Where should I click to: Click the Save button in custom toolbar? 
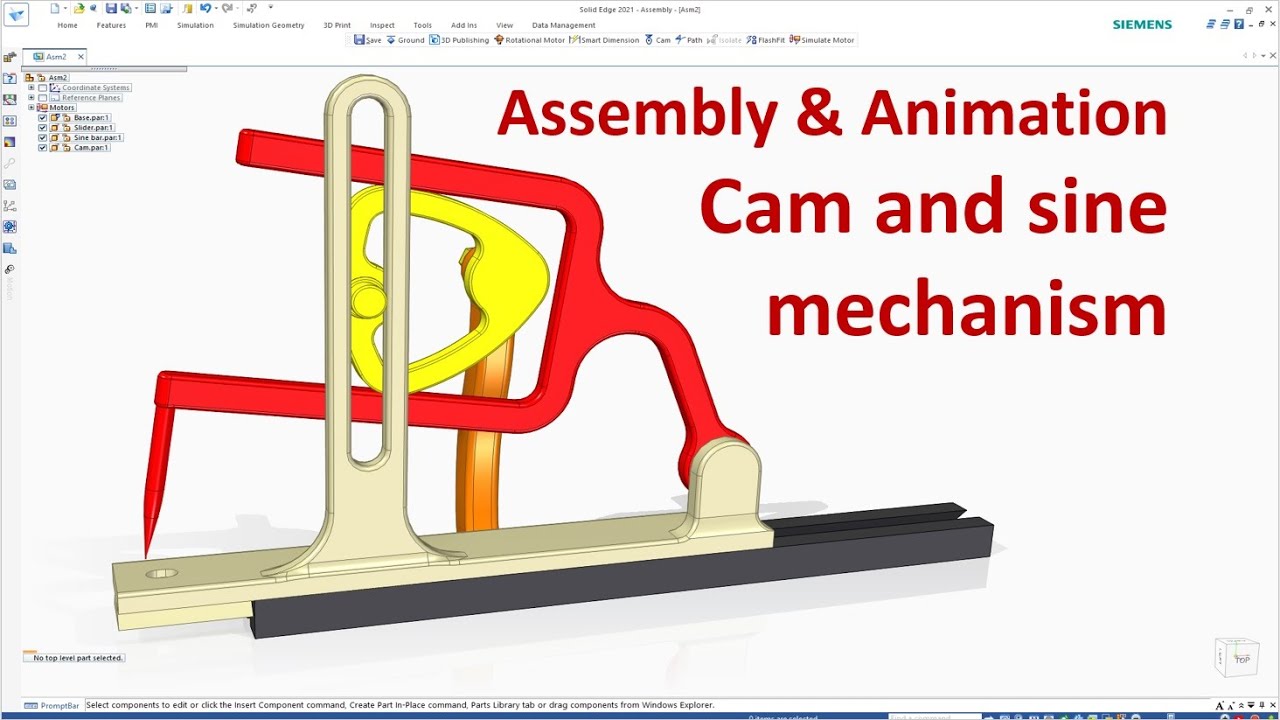coord(367,40)
